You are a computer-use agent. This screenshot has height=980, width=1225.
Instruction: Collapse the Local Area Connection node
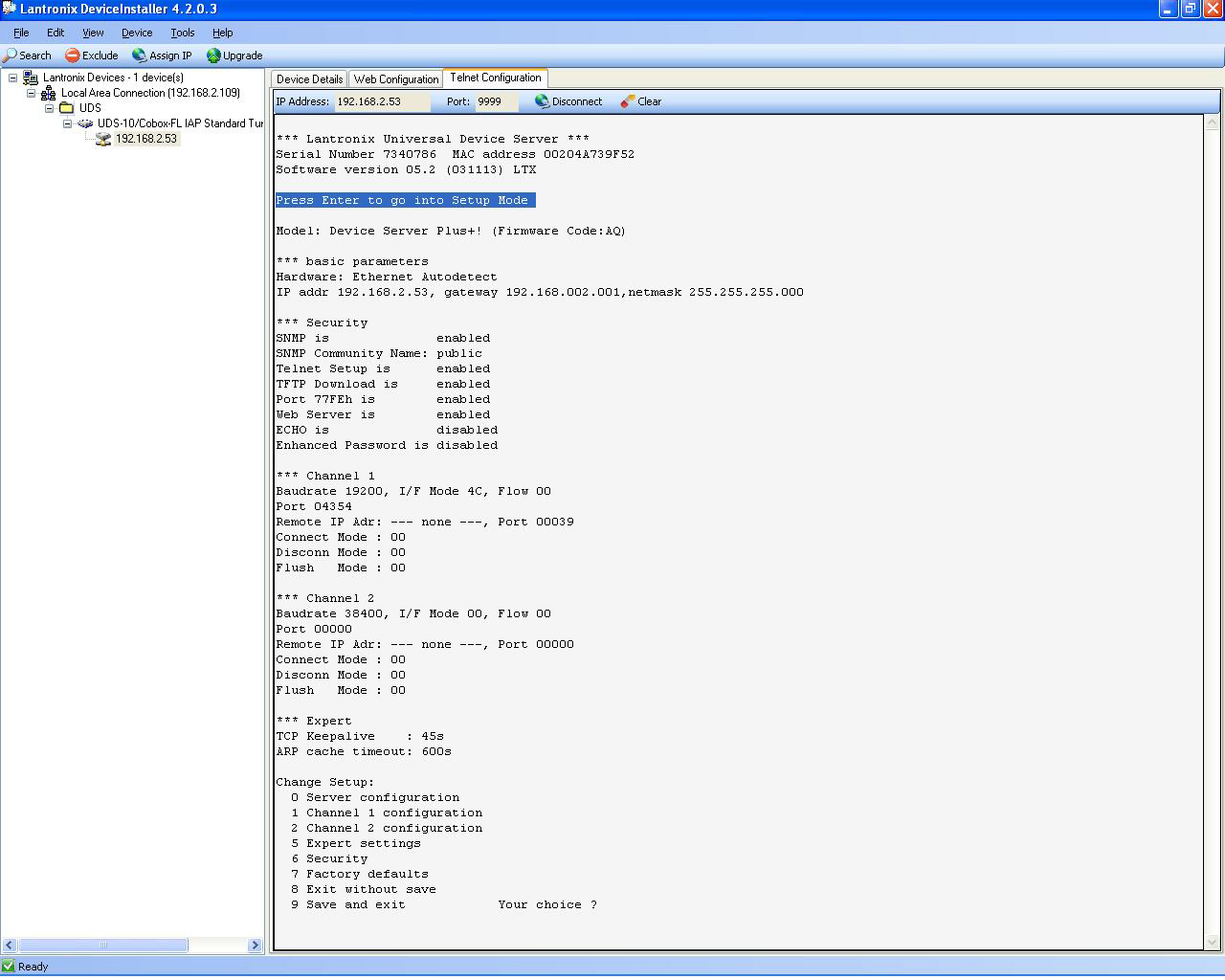(x=31, y=93)
